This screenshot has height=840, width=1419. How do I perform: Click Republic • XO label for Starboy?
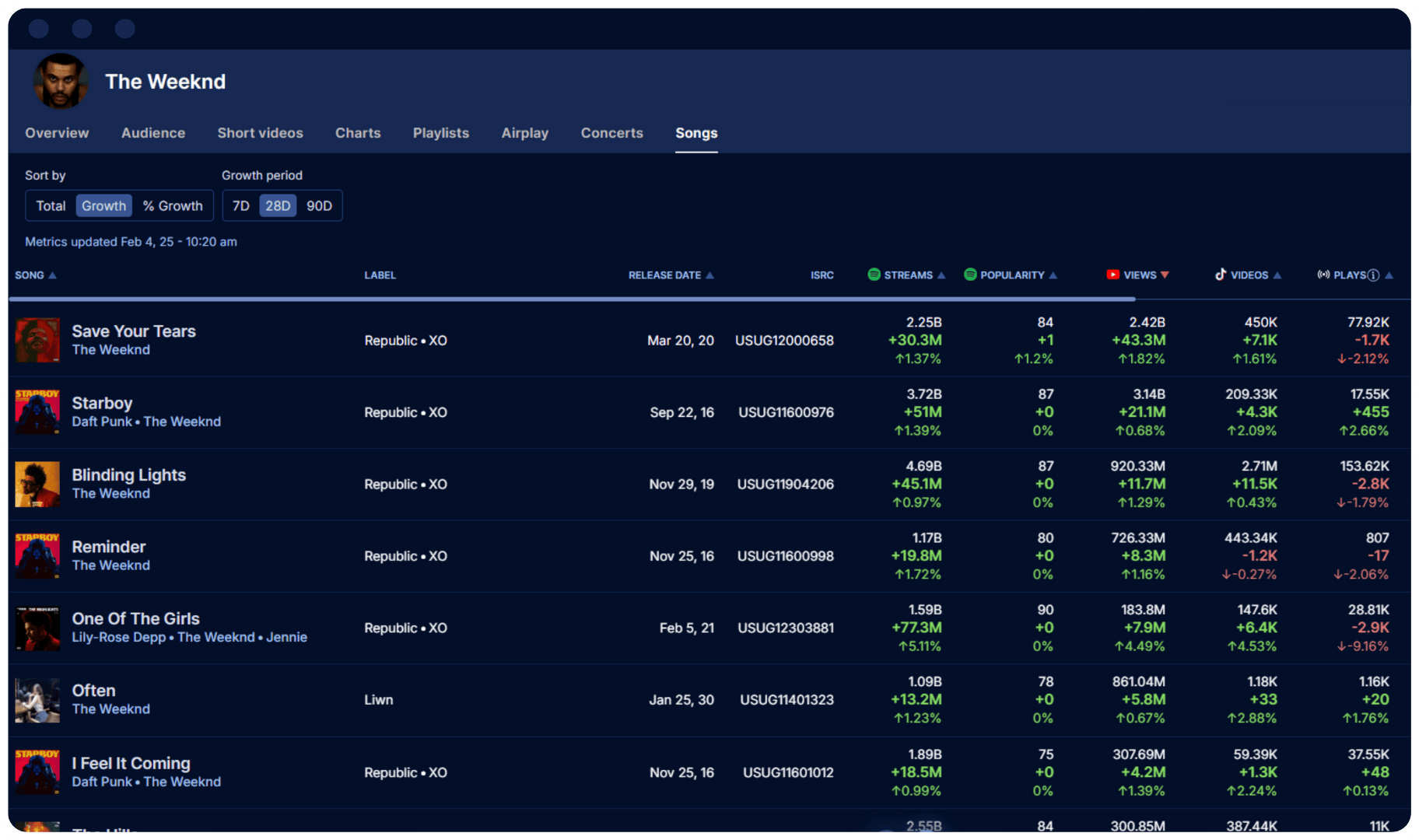point(406,412)
